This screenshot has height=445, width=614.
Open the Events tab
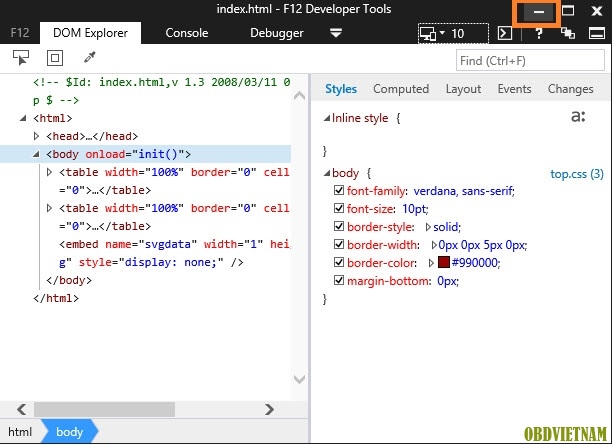(514, 89)
